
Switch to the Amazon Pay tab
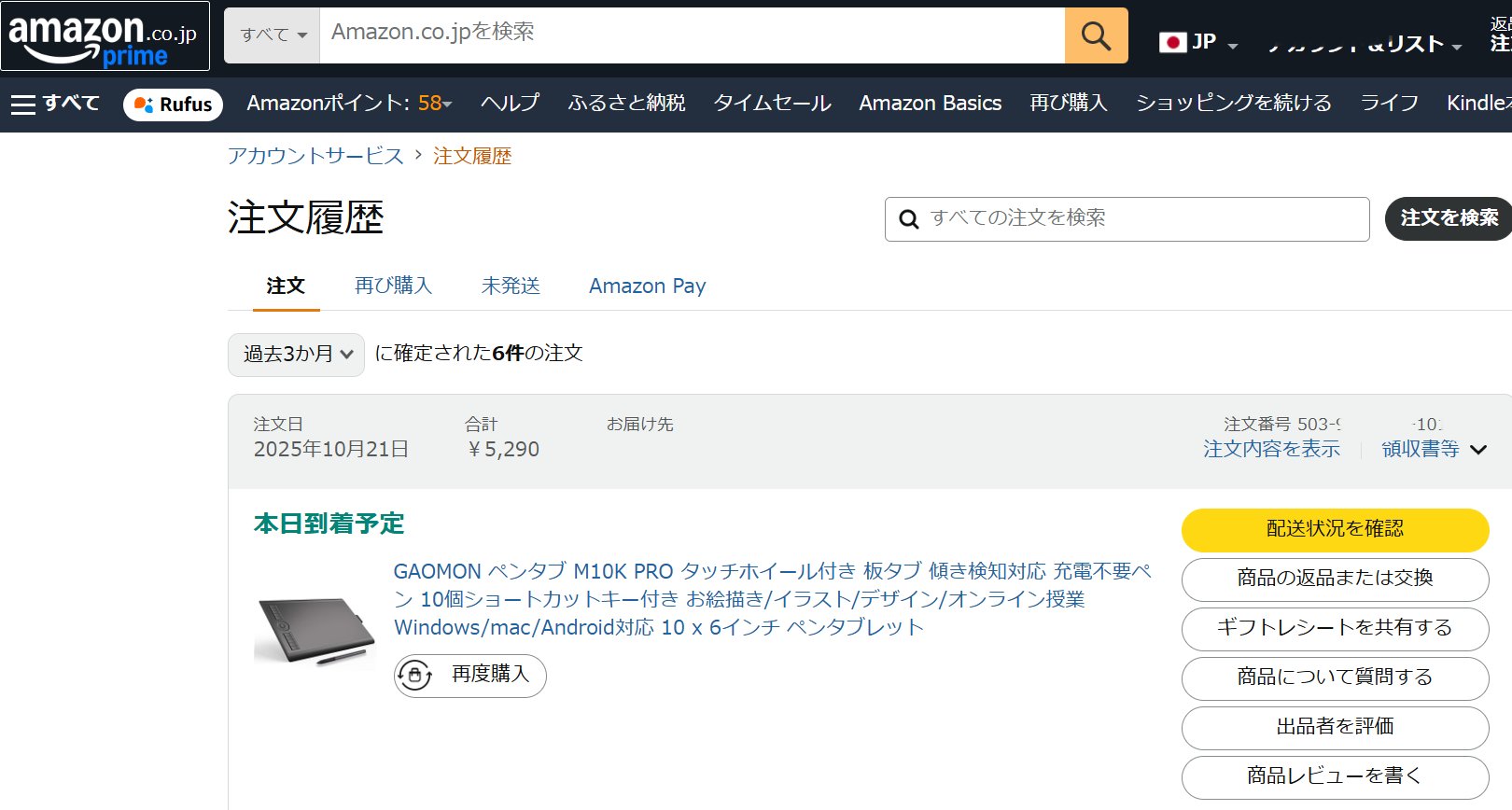pyautogui.click(x=647, y=286)
